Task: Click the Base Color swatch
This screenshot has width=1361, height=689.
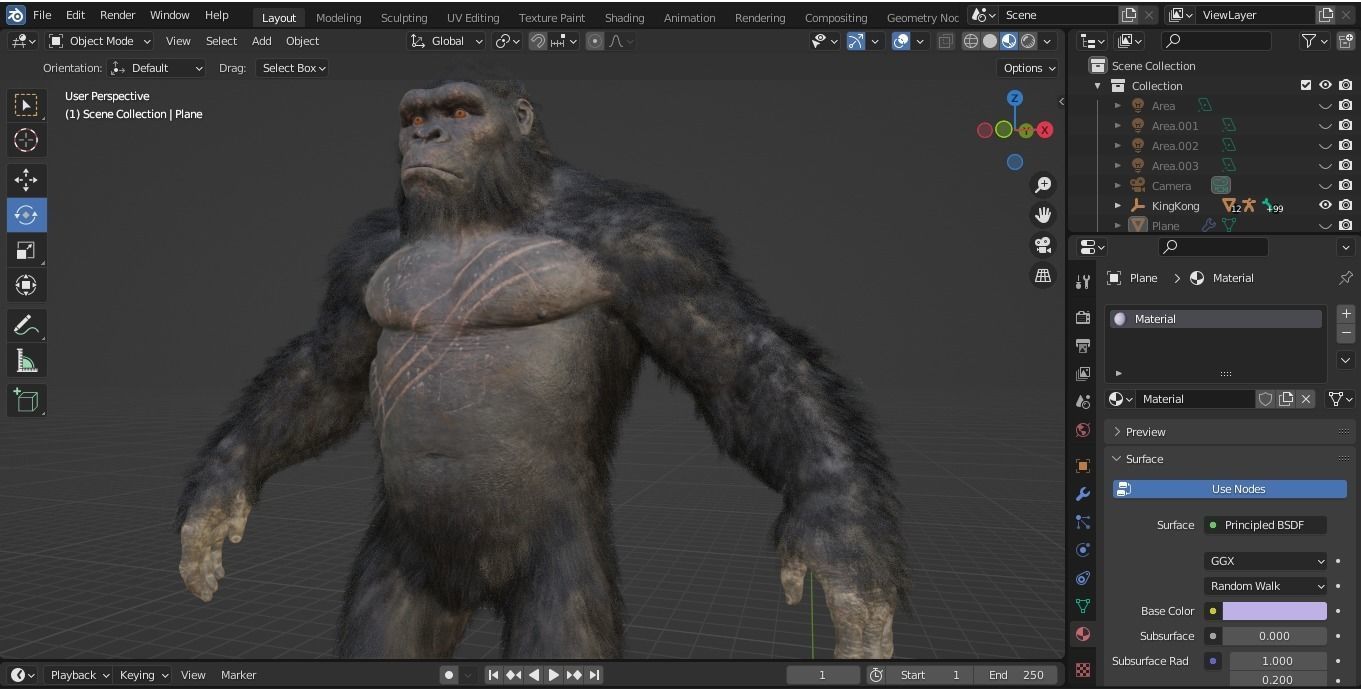Action: (1275, 611)
